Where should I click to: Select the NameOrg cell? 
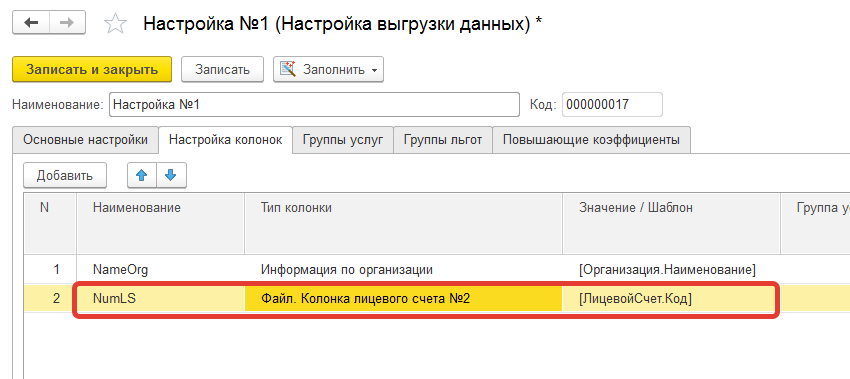tap(160, 269)
